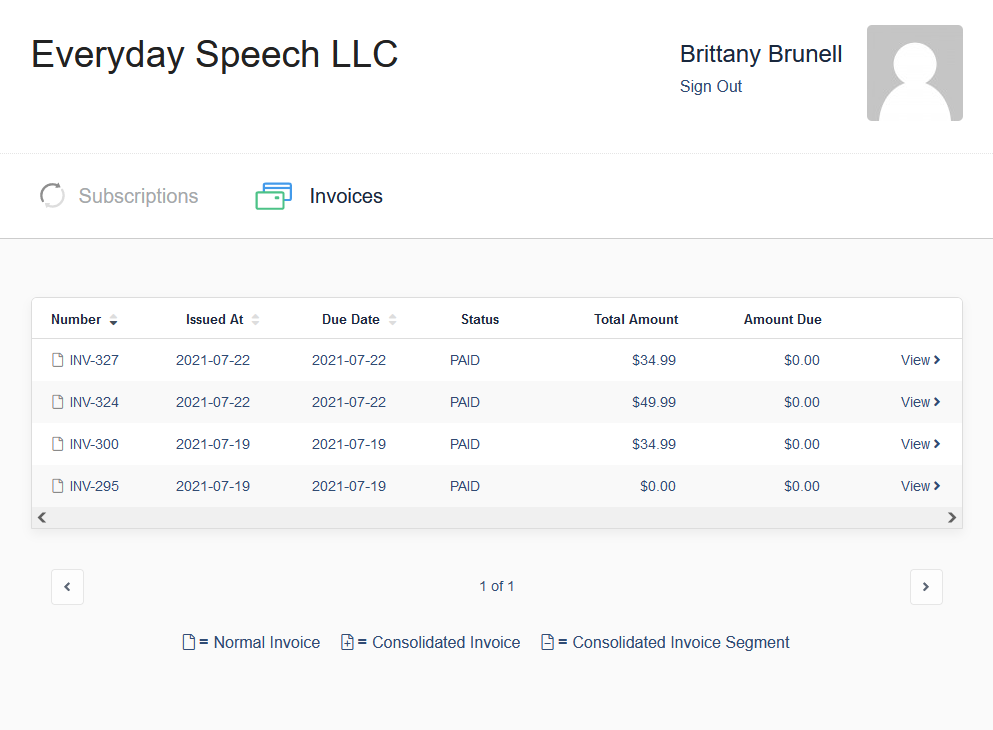This screenshot has width=993, height=730.
Task: Switch to the Subscriptions tab
Action: (119, 196)
